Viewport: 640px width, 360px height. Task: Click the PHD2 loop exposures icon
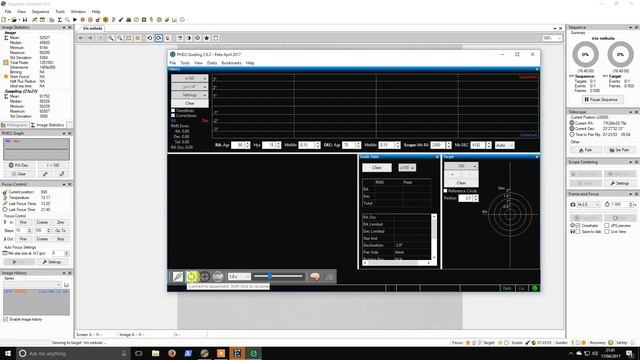pyautogui.click(x=191, y=276)
